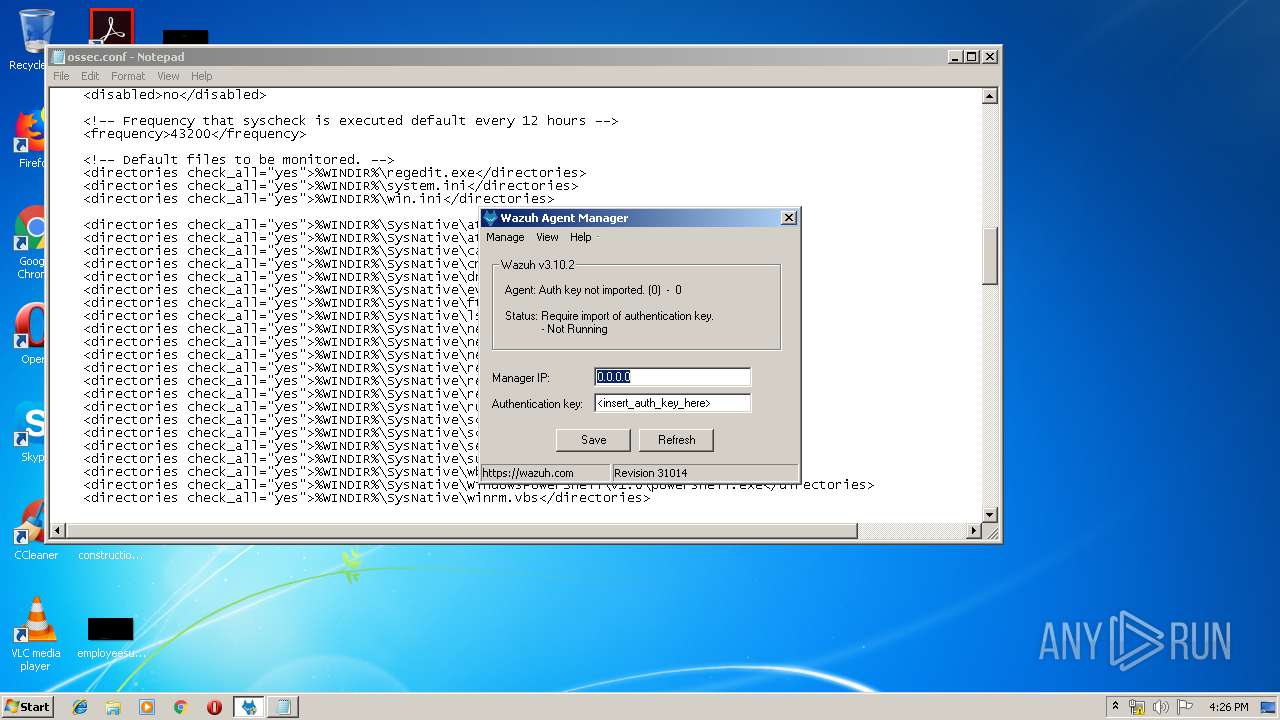
Task: Click the Revision 31014 status text
Action: 651,473
